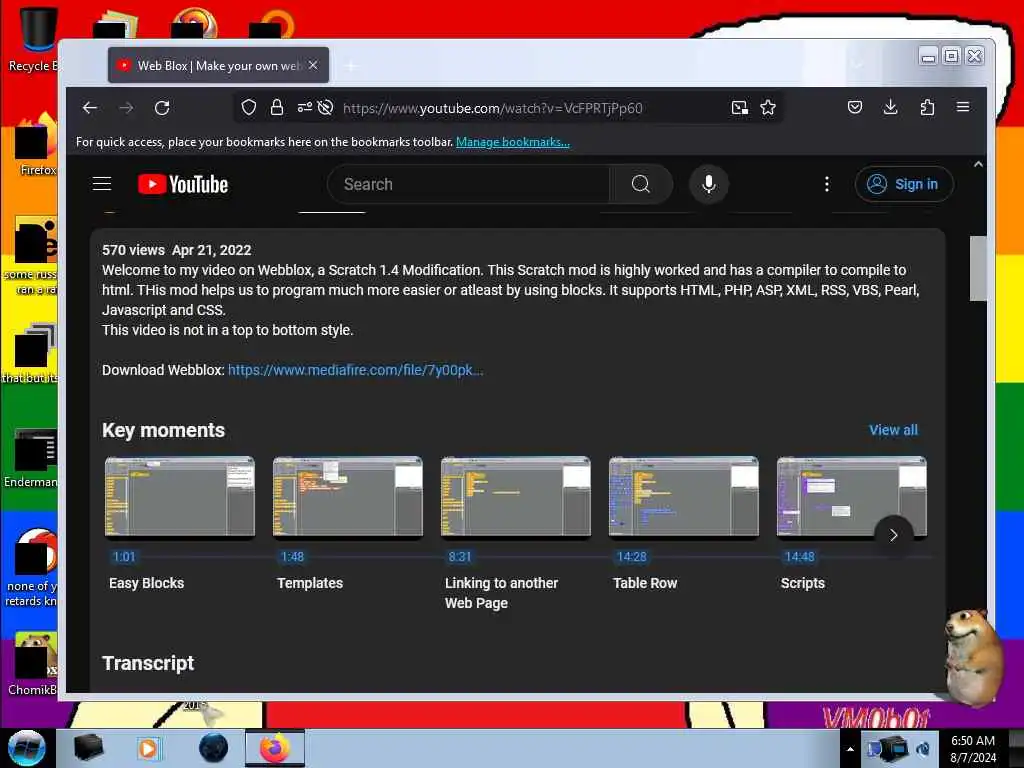Go to YouTube home via logo
The image size is (1024, 768).
[183, 184]
